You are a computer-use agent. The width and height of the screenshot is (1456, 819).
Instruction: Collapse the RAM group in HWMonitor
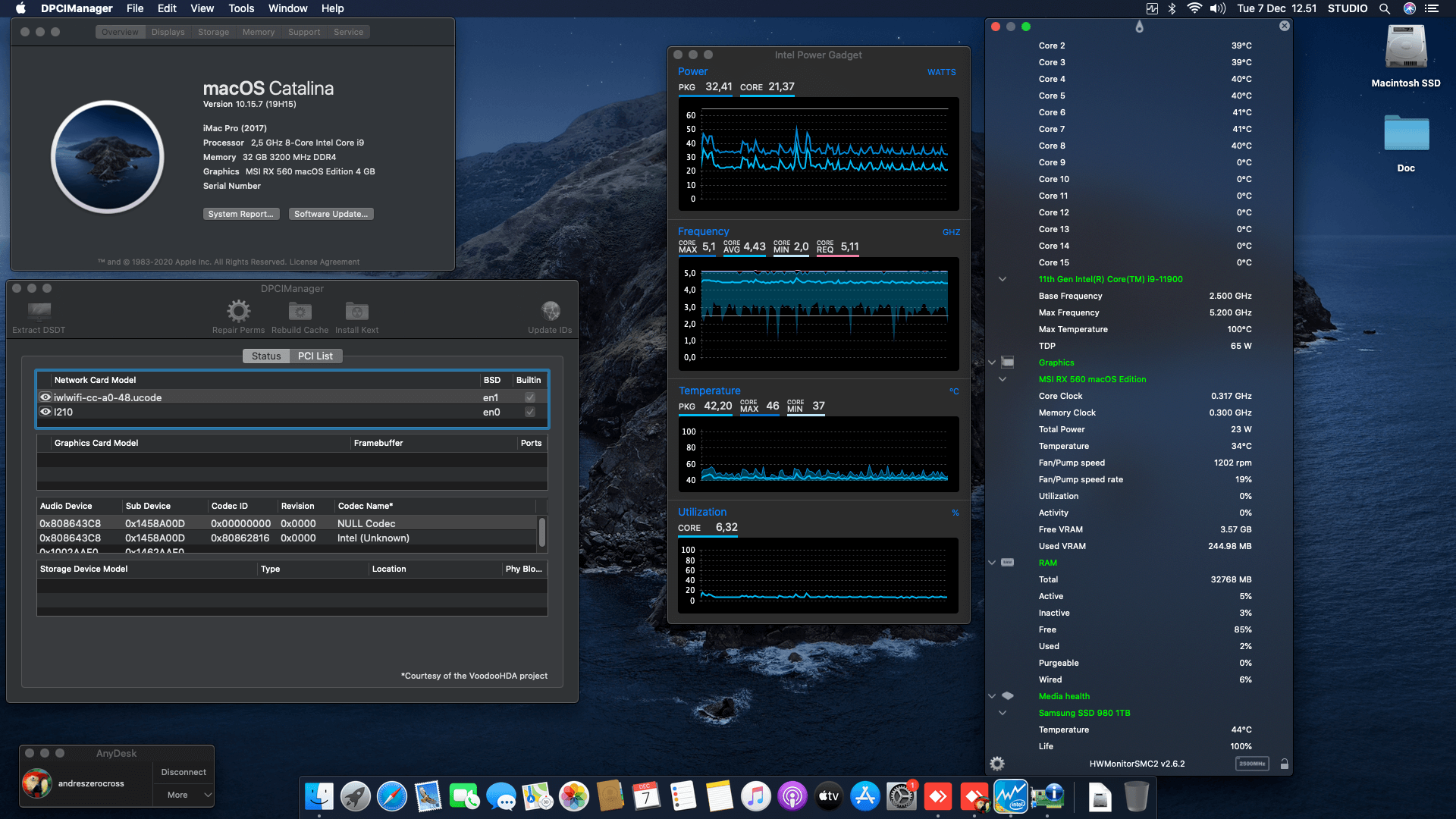point(992,563)
